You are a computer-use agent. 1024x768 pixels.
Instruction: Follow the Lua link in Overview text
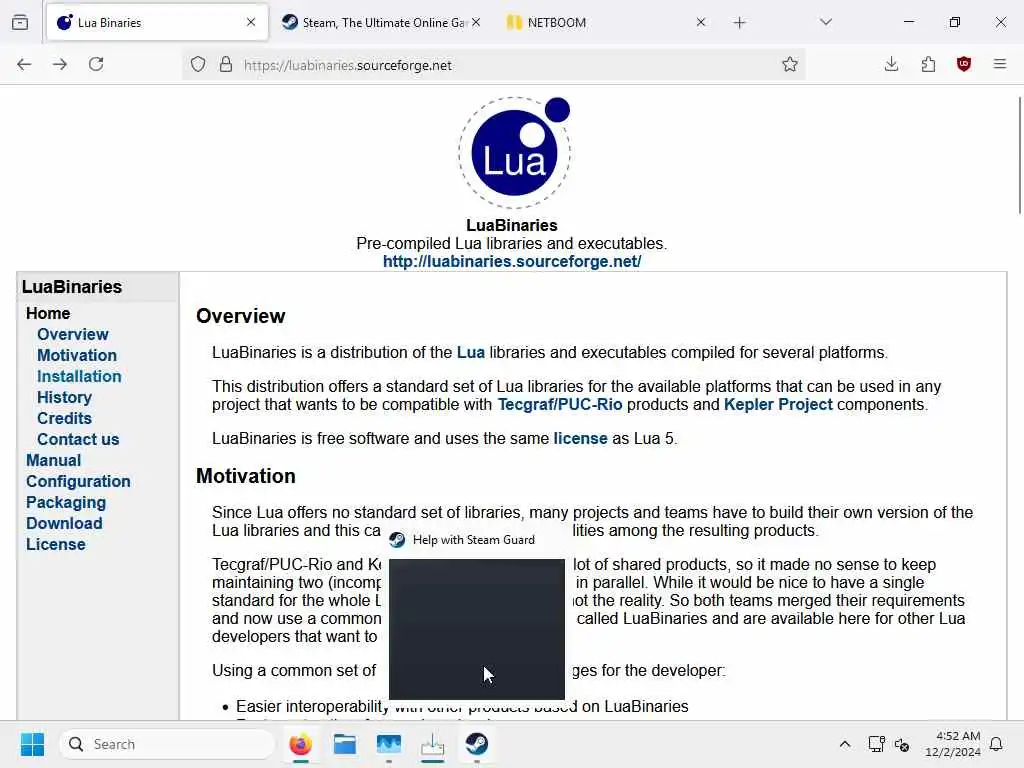pos(470,353)
